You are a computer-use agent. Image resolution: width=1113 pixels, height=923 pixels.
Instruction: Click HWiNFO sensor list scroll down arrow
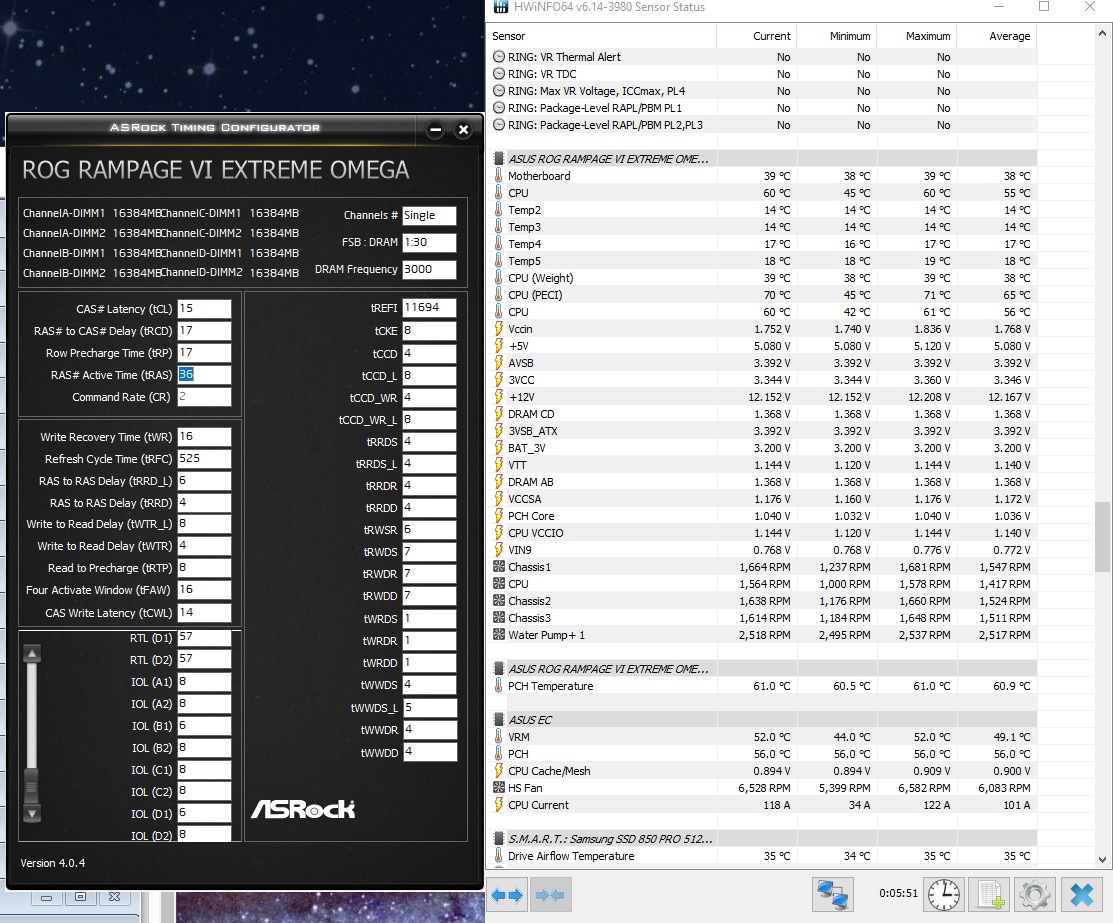[x=1102, y=859]
